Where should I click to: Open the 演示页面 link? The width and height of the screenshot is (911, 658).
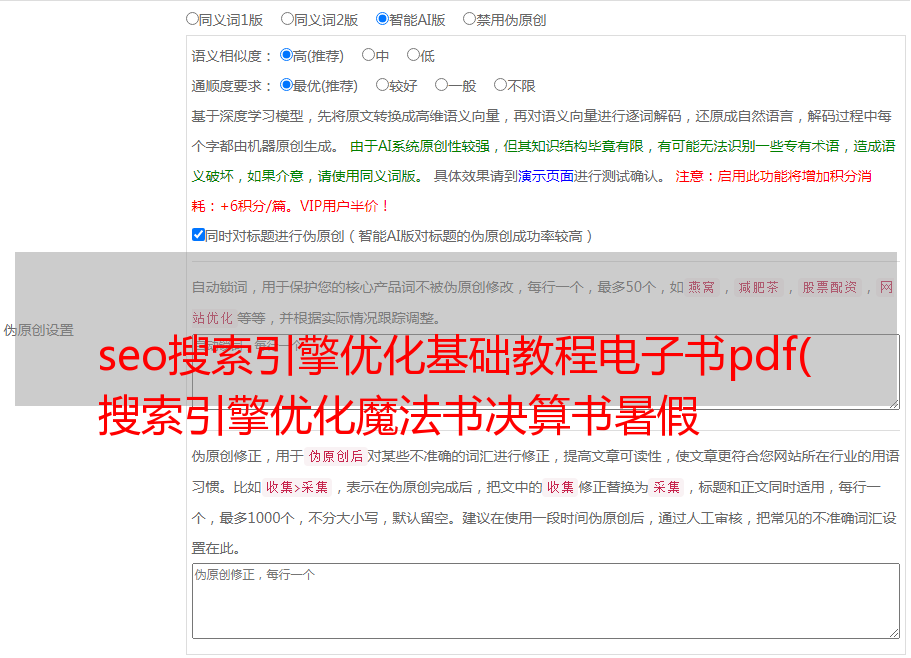coord(546,176)
